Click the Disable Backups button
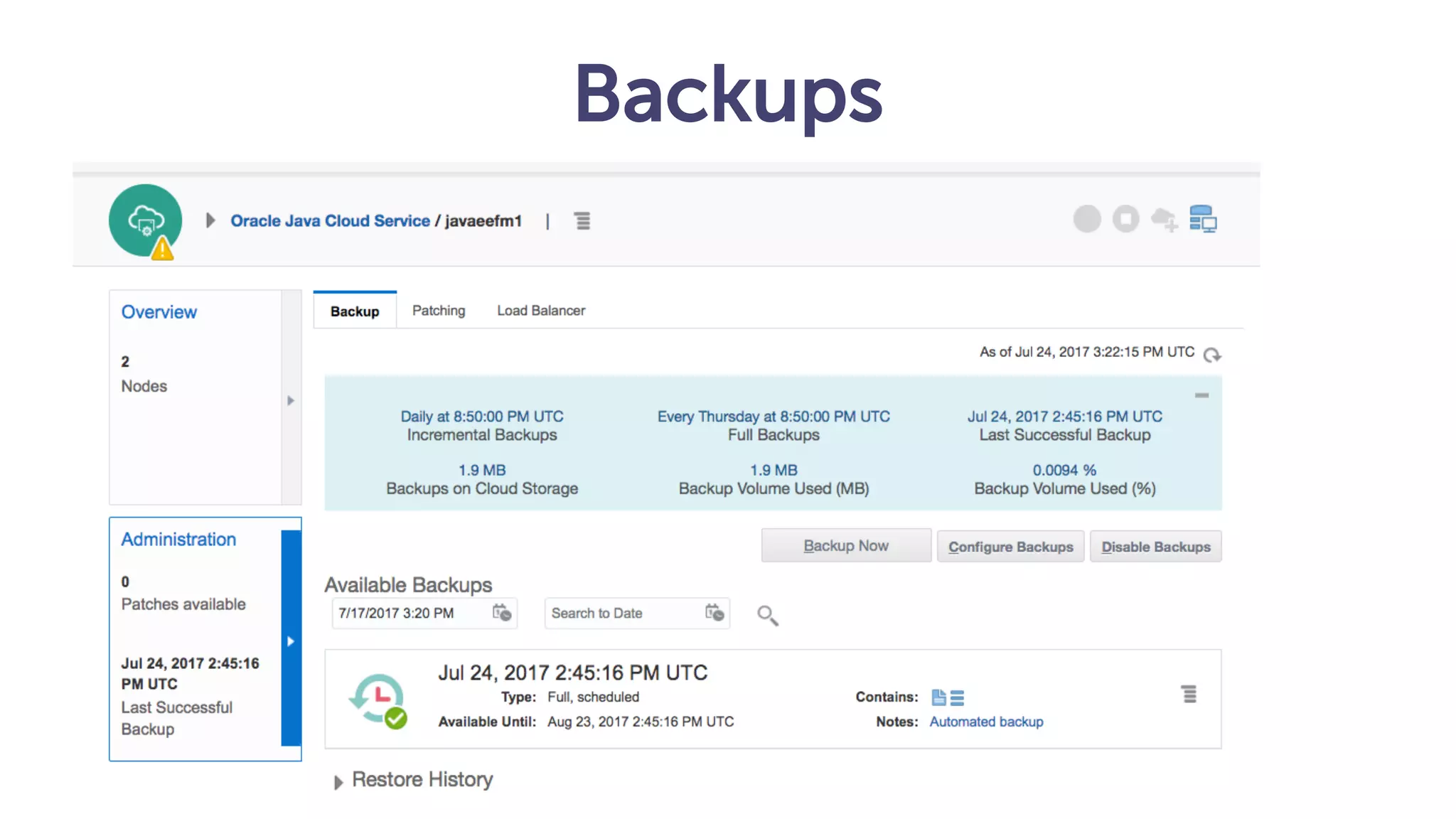This screenshot has width=1456, height=819. (1155, 547)
